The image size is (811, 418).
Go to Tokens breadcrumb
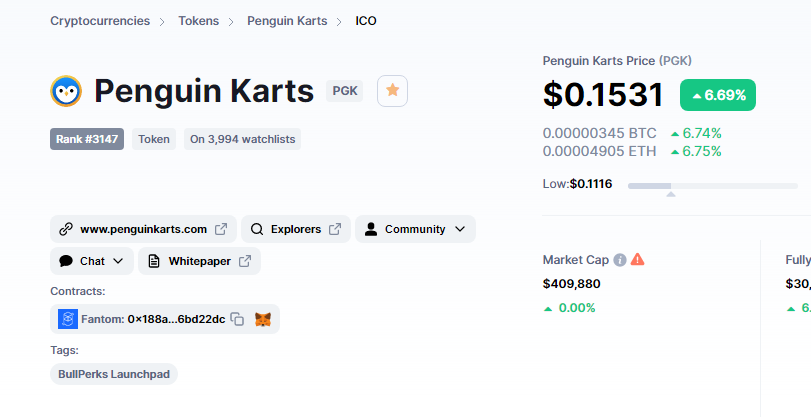(x=199, y=21)
